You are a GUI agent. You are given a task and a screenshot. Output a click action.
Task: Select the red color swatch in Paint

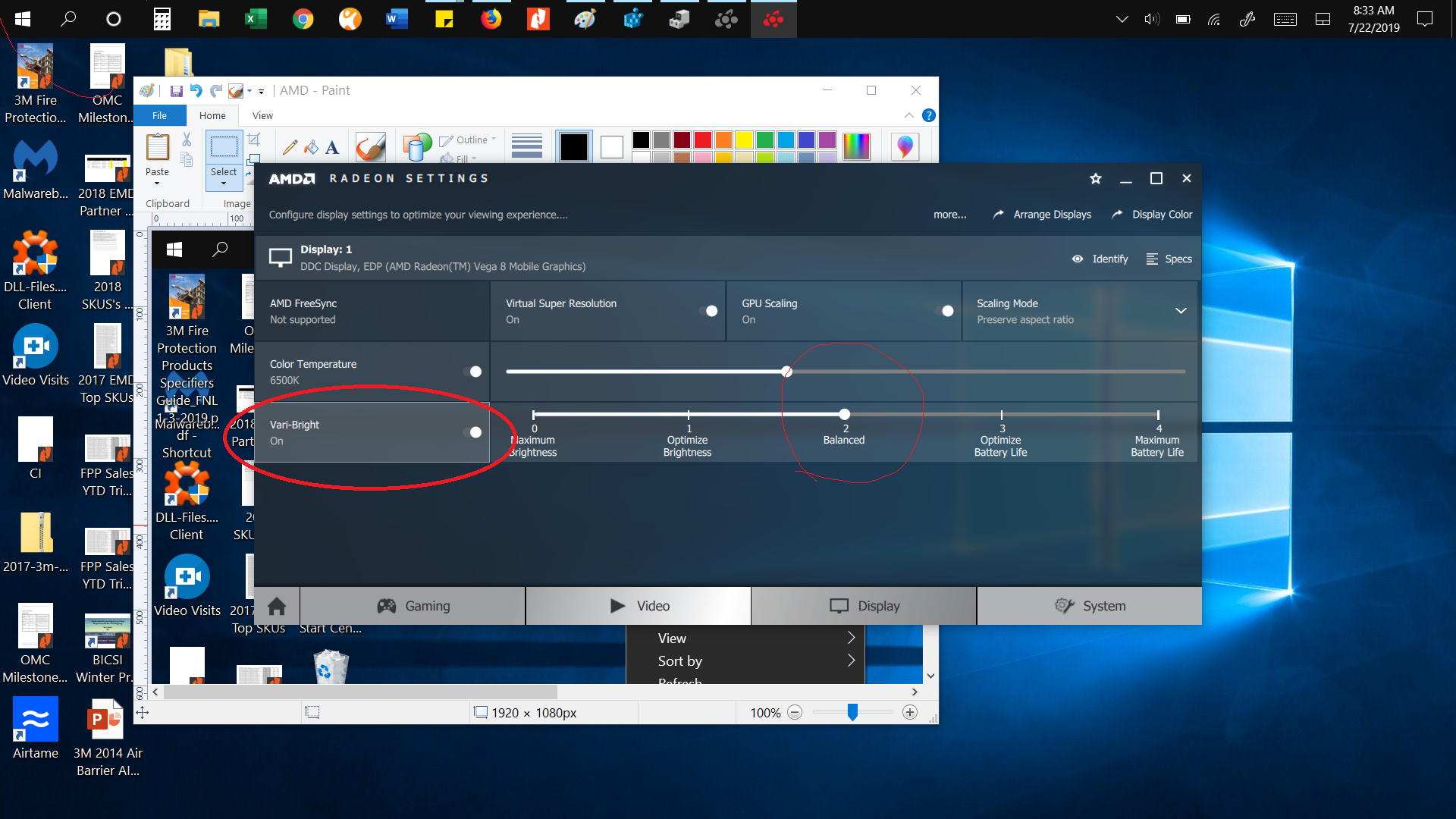703,140
